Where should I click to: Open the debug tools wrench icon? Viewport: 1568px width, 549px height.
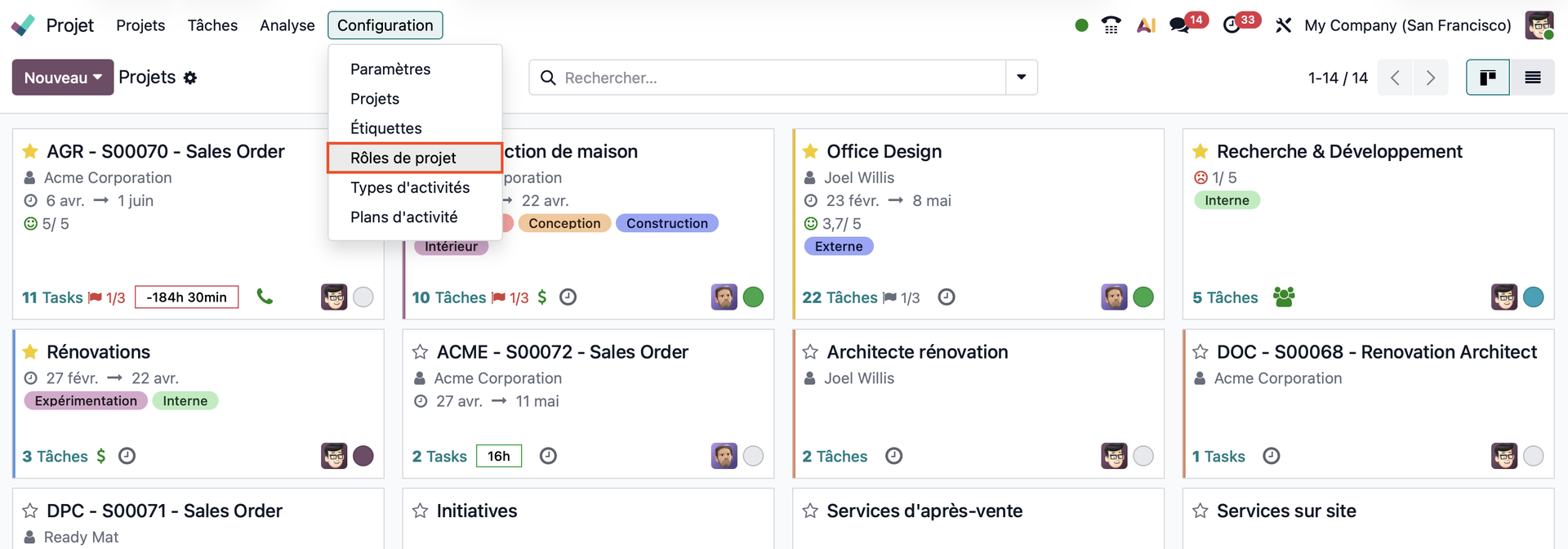pyautogui.click(x=1283, y=25)
